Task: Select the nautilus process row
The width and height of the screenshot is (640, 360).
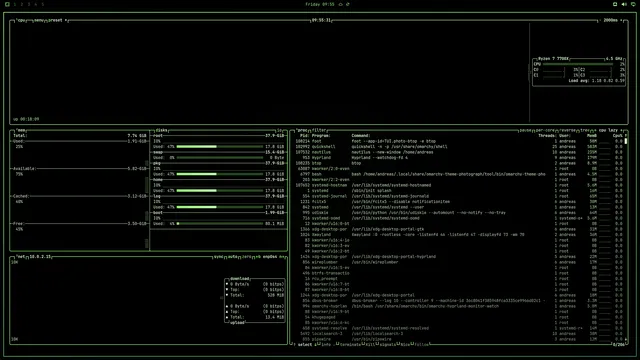Action: click(x=459, y=152)
